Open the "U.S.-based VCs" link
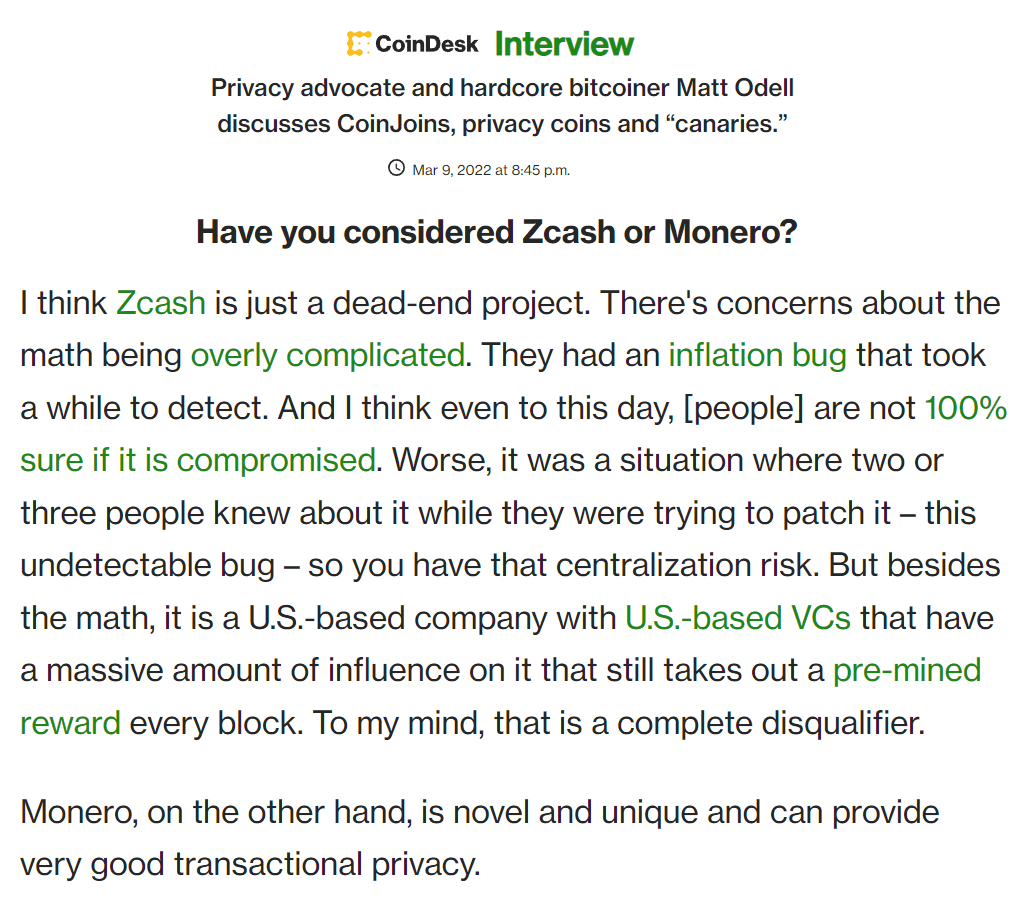1024x907 pixels. point(738,617)
